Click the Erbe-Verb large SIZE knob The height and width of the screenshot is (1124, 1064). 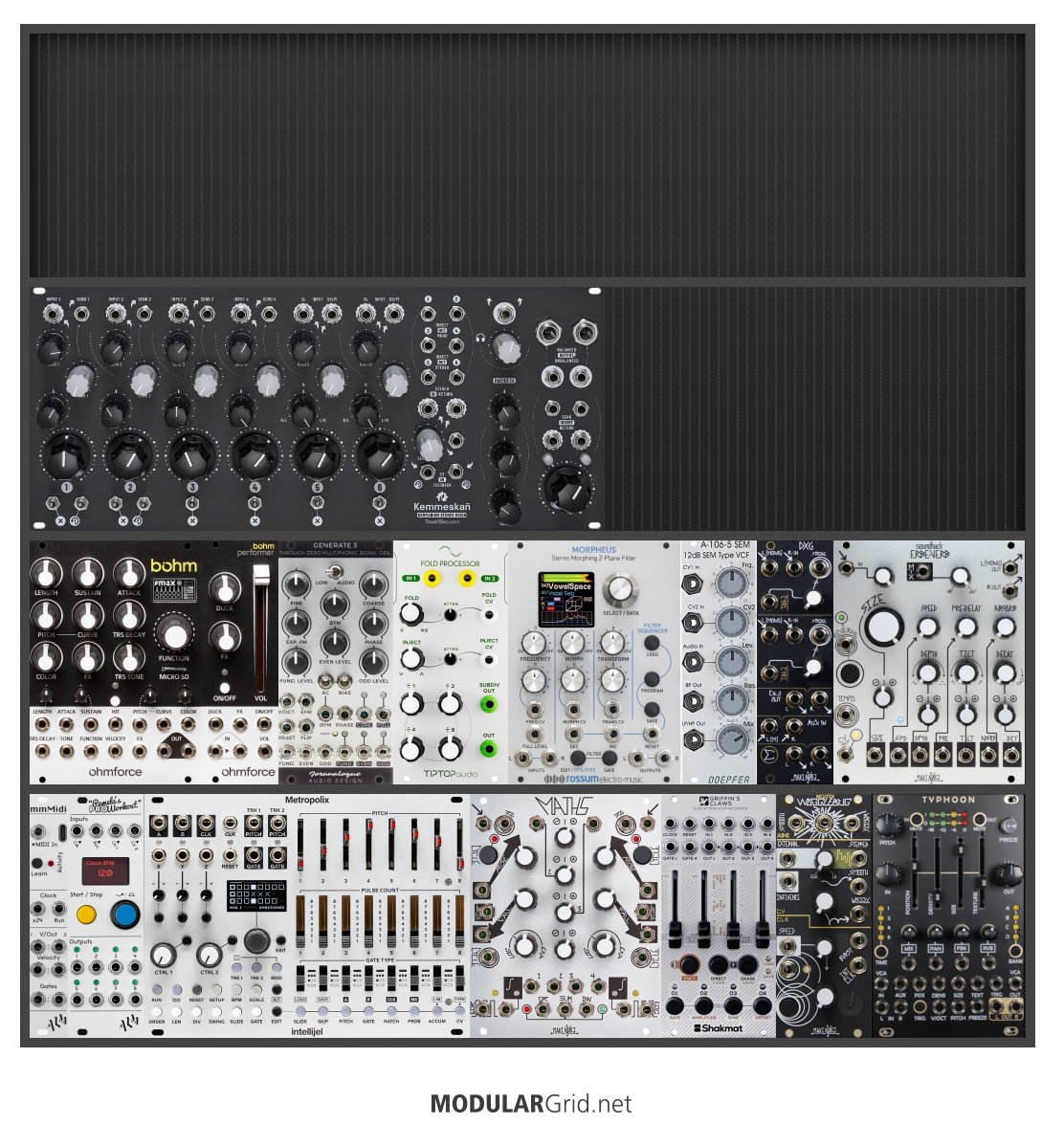(x=883, y=628)
